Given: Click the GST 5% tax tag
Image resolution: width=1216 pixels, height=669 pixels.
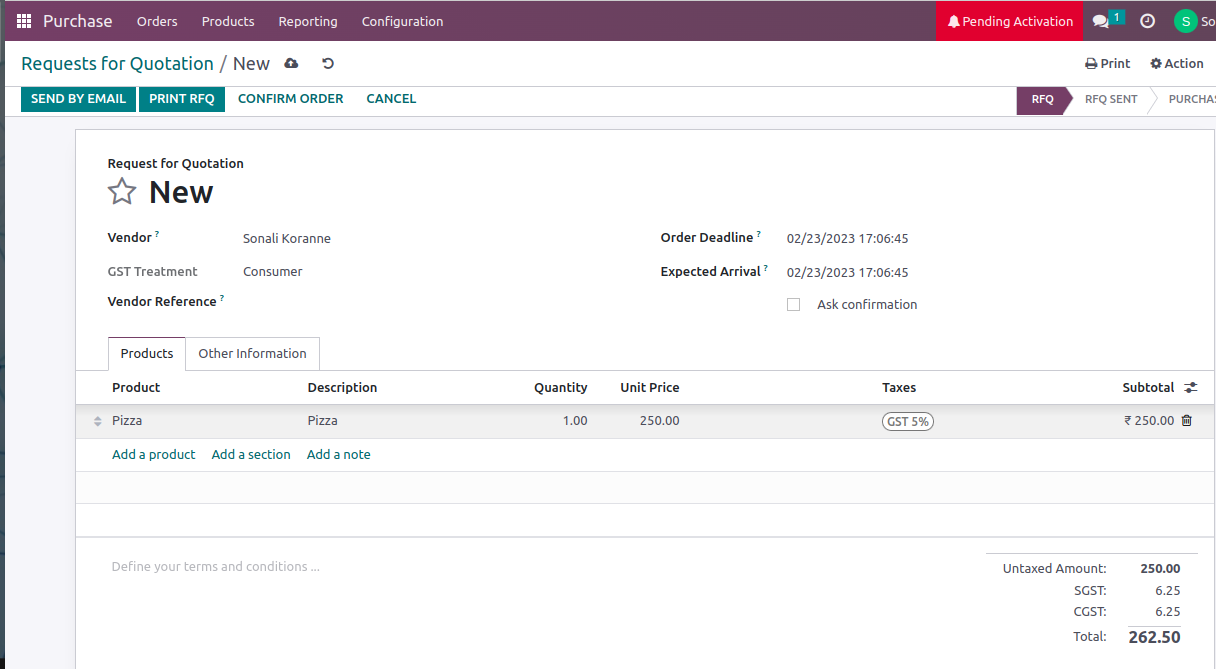Looking at the screenshot, I should [907, 422].
